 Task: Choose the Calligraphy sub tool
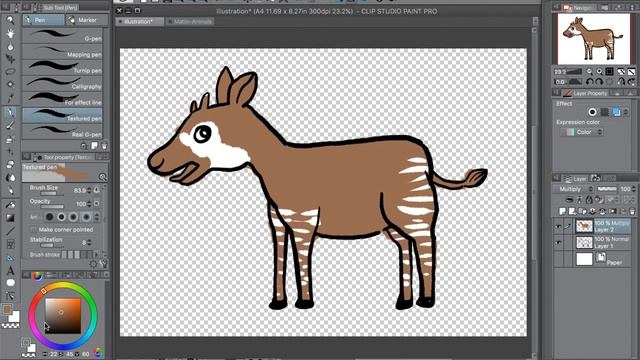pyautogui.click(x=62, y=84)
